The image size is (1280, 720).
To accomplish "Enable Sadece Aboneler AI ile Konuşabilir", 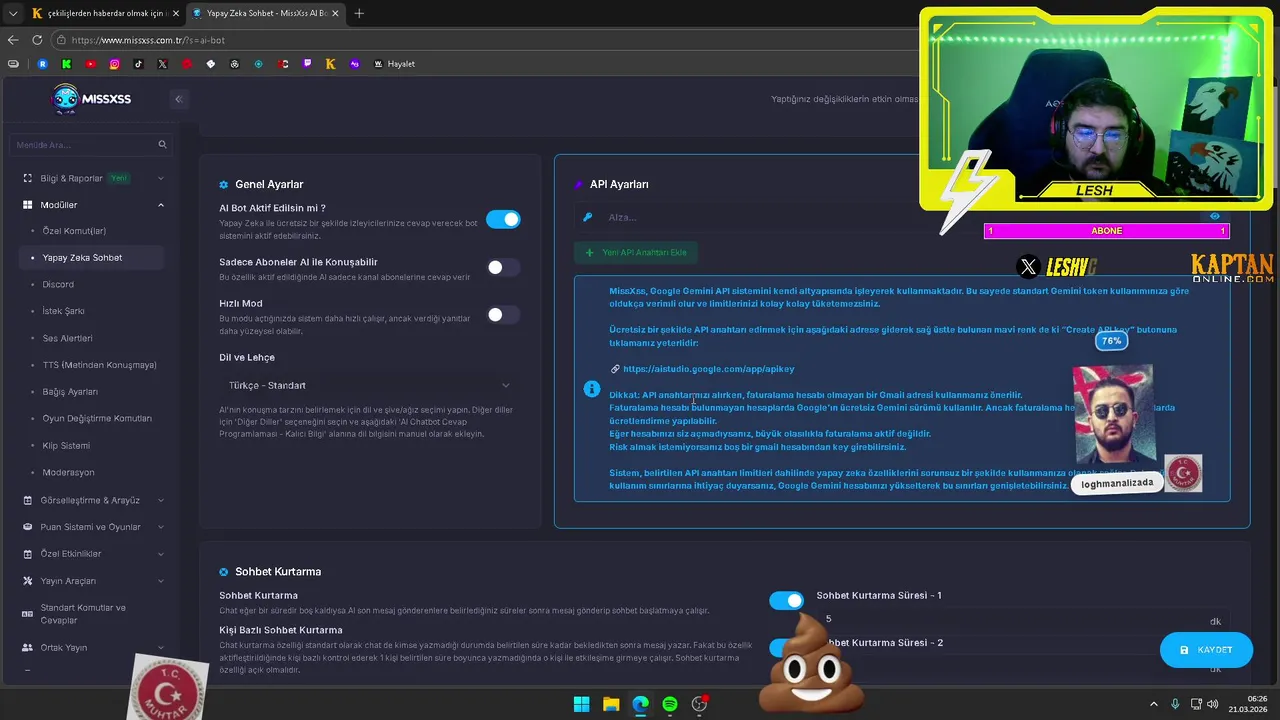I will [503, 267].
